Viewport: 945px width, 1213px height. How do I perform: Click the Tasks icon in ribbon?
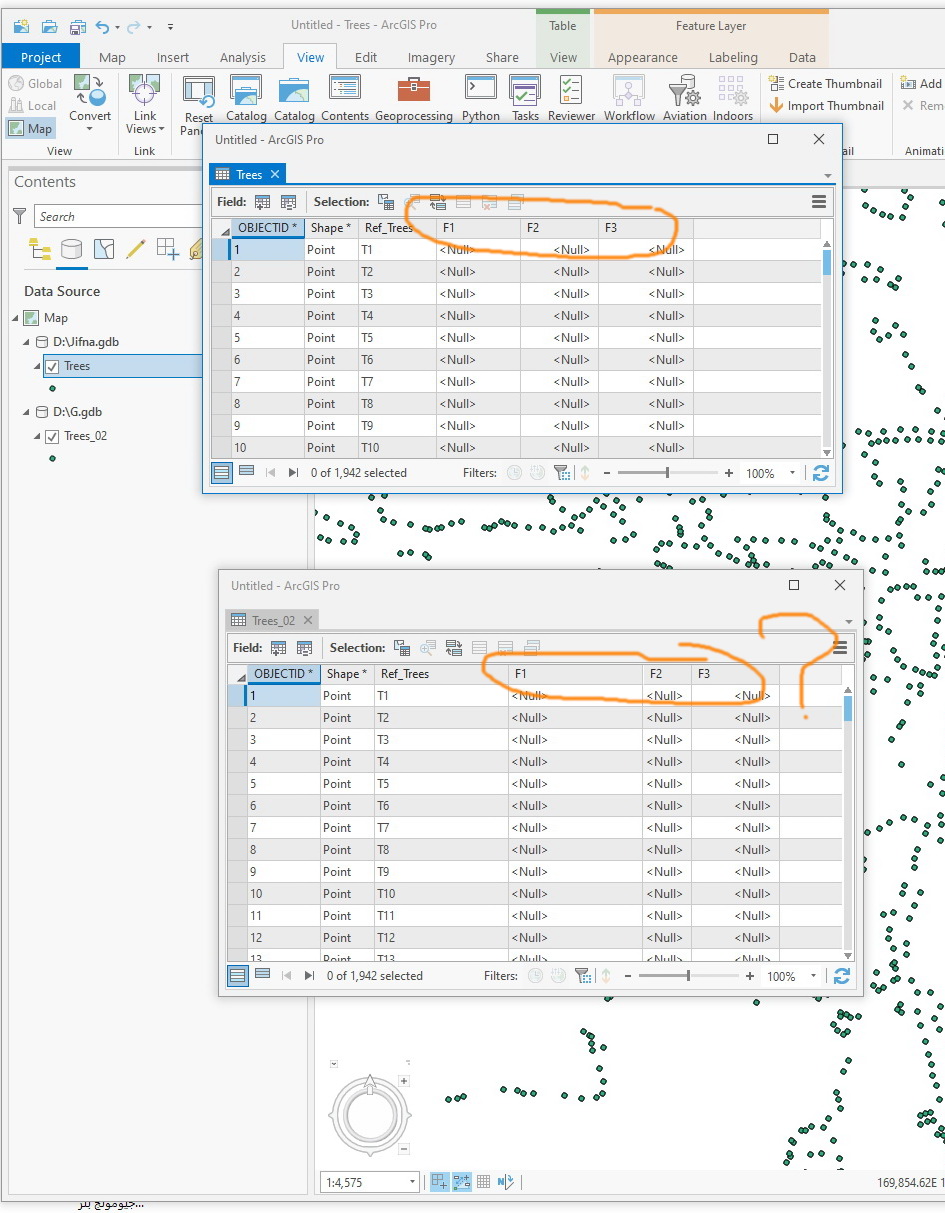[x=525, y=98]
